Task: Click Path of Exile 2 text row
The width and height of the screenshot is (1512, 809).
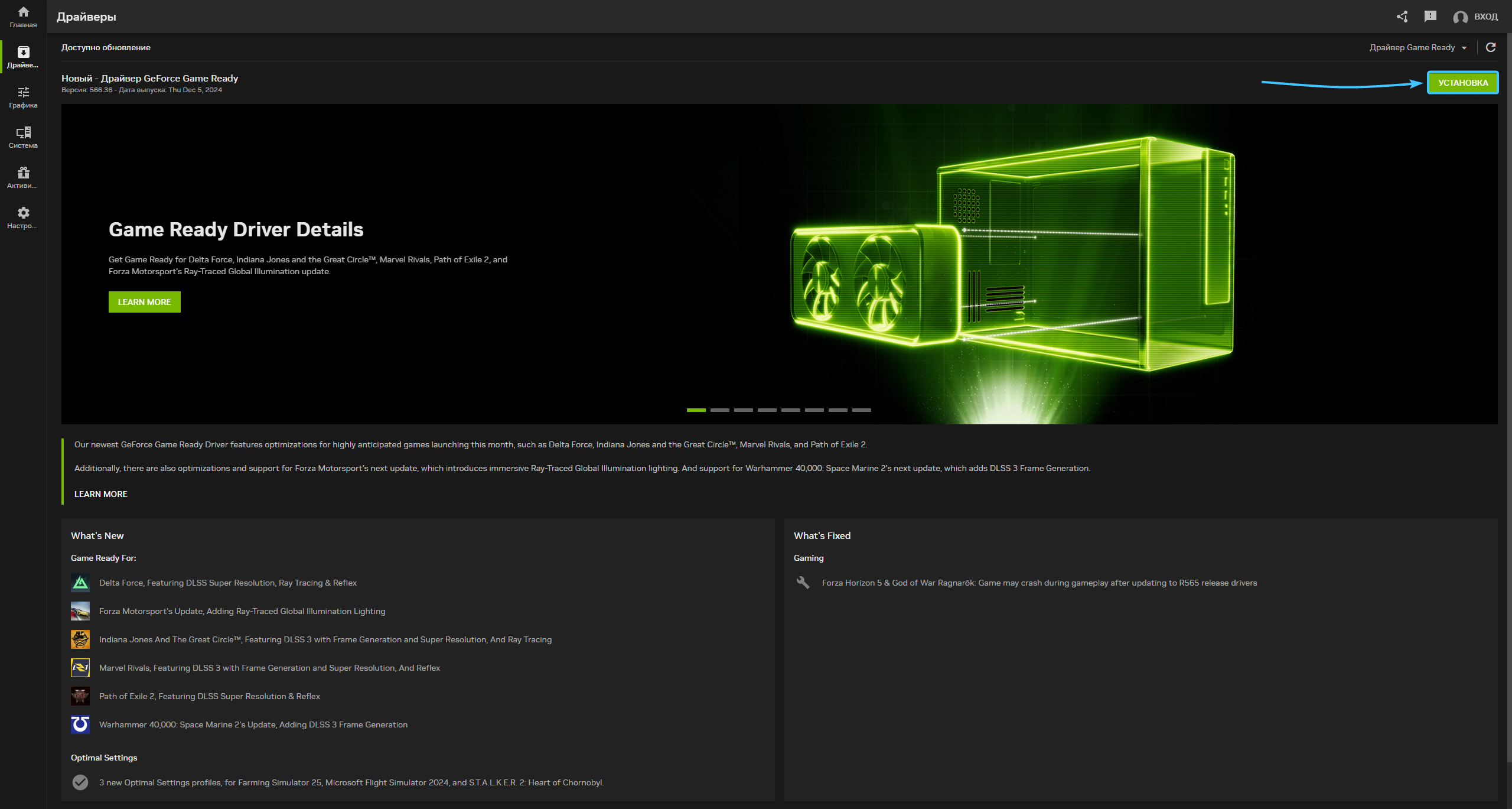Action: (x=210, y=696)
